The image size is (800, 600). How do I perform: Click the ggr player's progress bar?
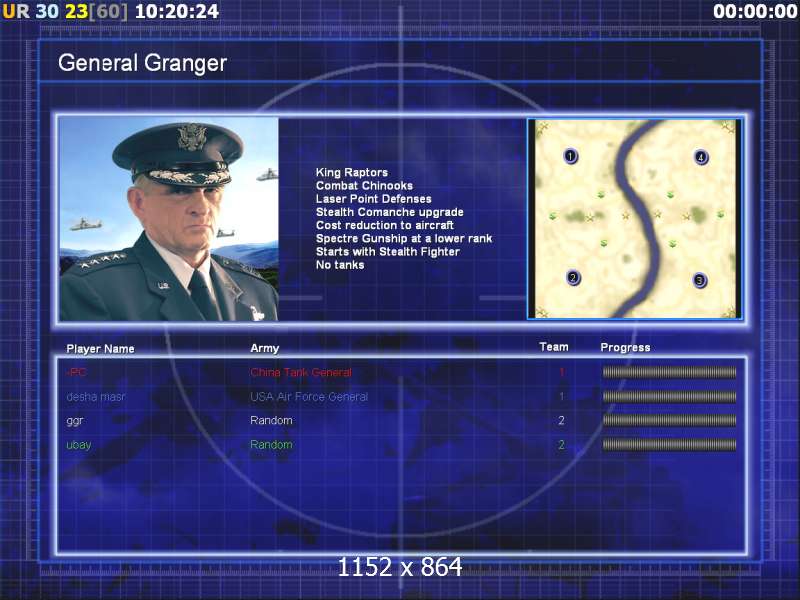click(669, 420)
